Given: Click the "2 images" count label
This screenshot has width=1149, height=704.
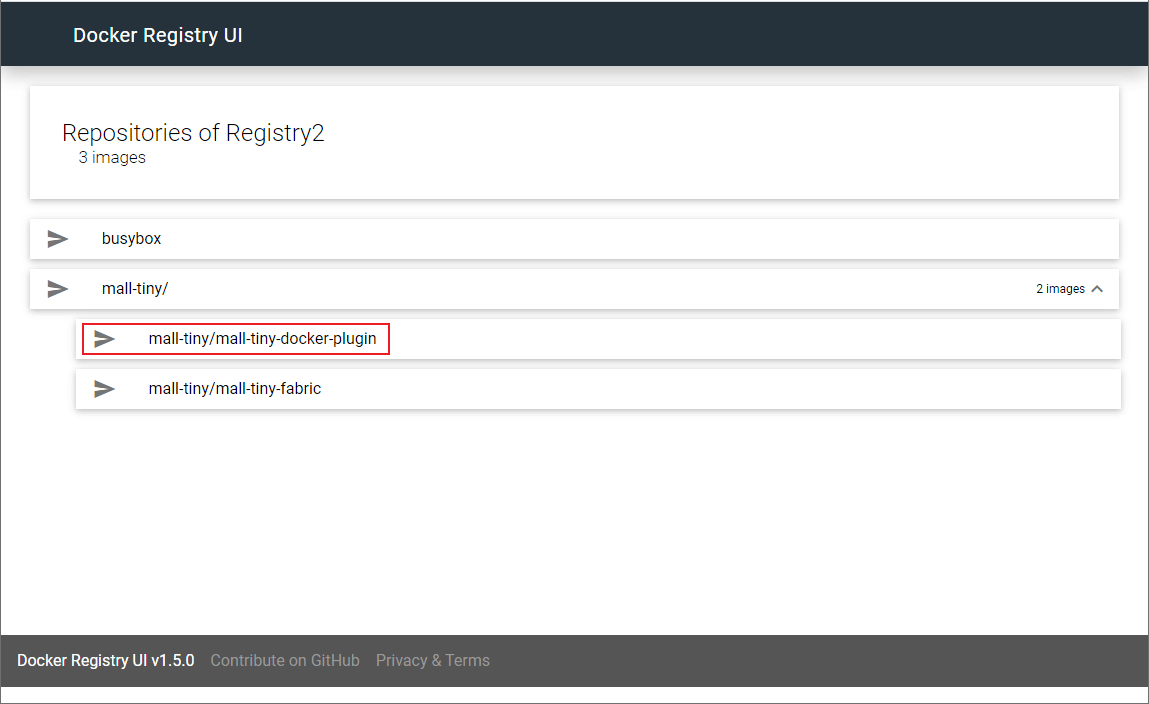Looking at the screenshot, I should coord(1060,289).
